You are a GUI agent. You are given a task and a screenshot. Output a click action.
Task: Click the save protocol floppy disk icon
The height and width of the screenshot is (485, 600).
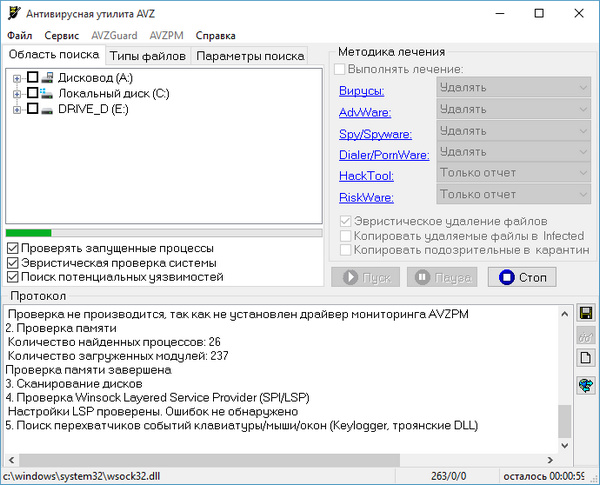587,313
